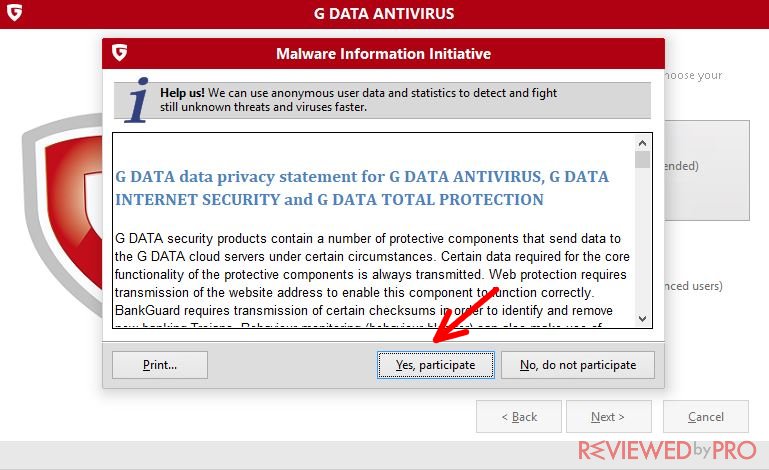Click the ReviewedbyPRO watermark logo
Viewport: 769px width, 470px height.
coord(667,450)
